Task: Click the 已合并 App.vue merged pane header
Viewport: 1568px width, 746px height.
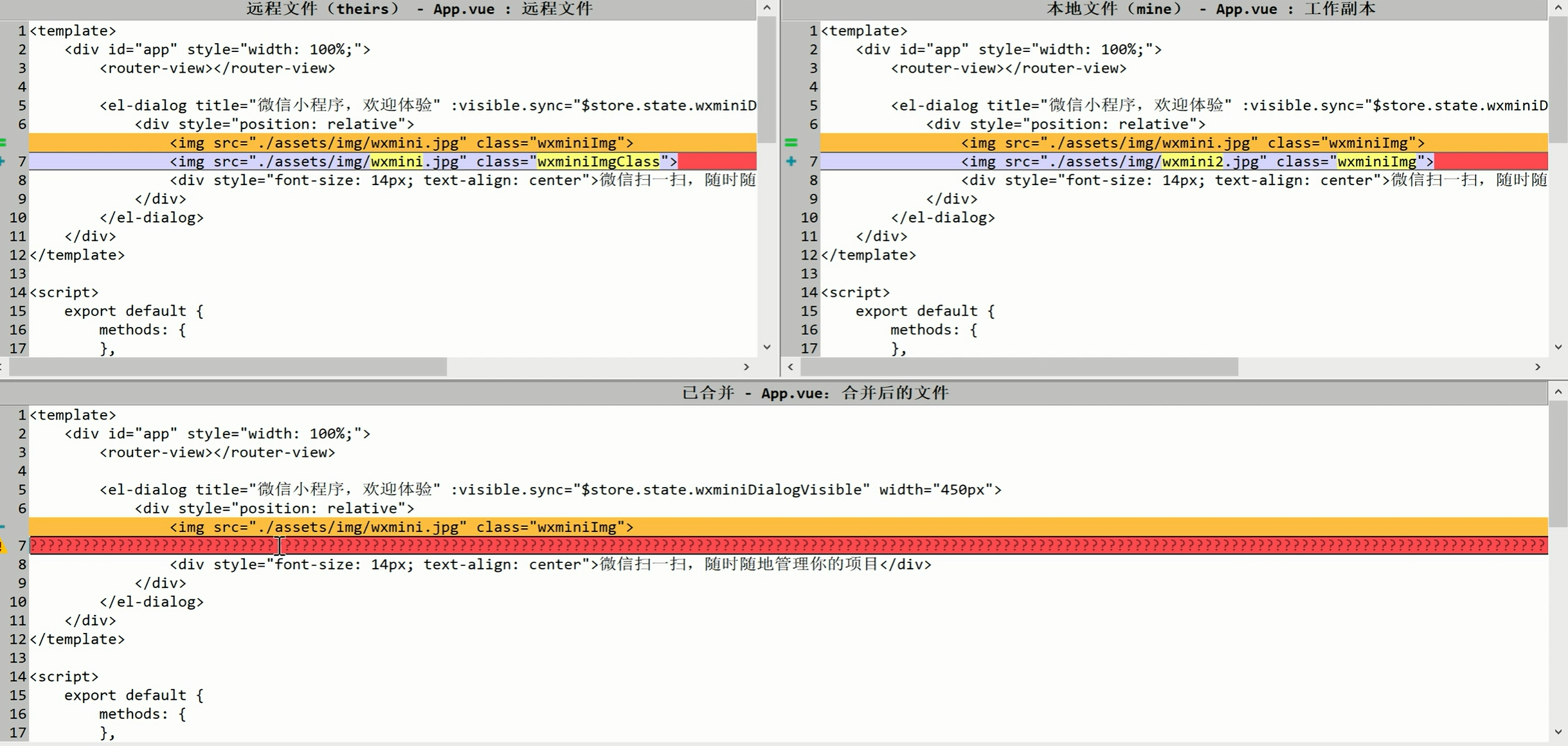Action: (x=815, y=393)
